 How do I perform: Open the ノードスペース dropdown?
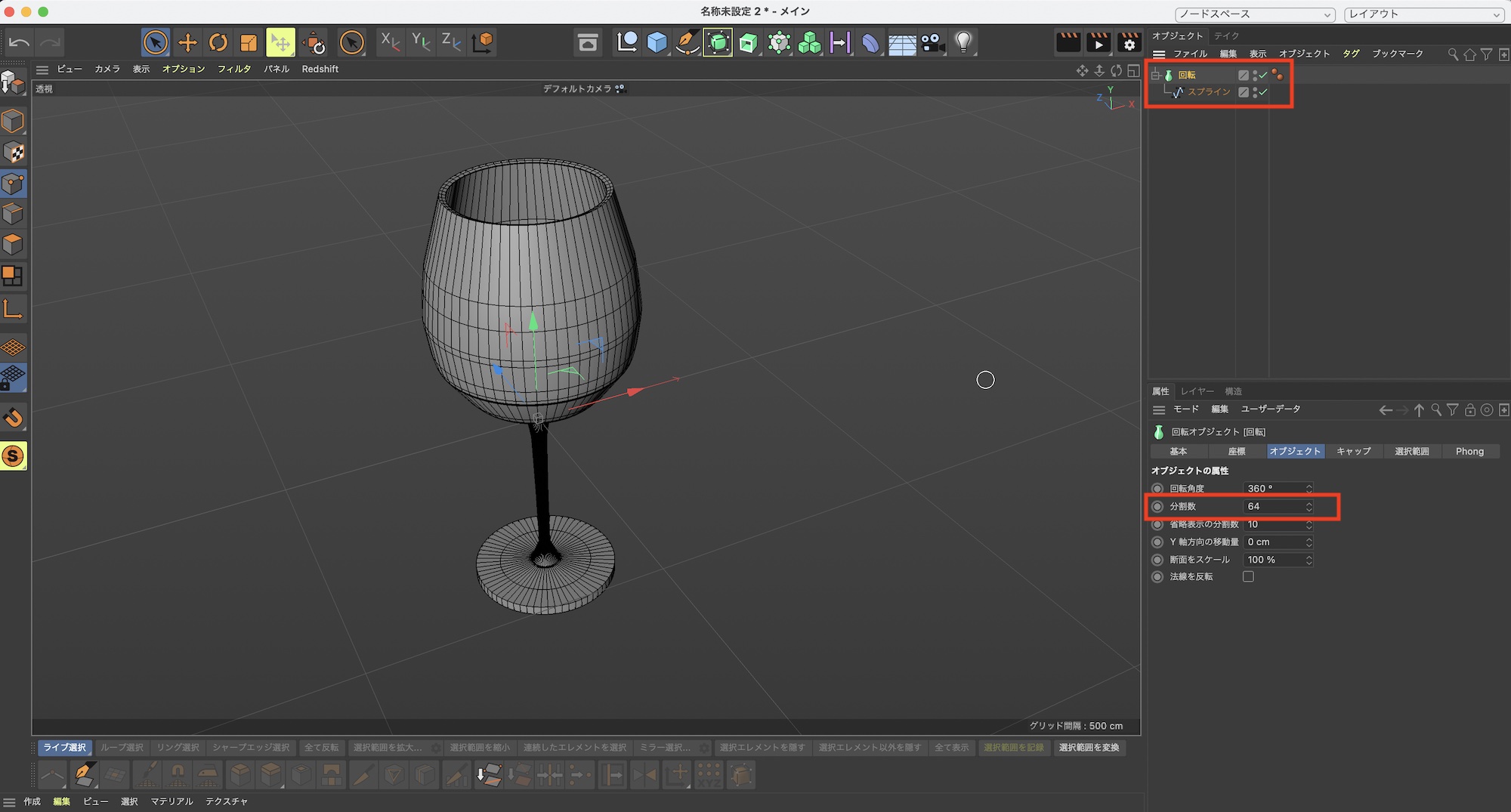1255,14
